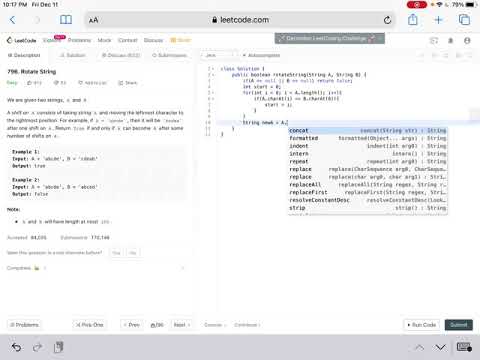Dislike the problem with thumbs down
Image resolution: width=480 pixels, height=360 pixels.
60,83
